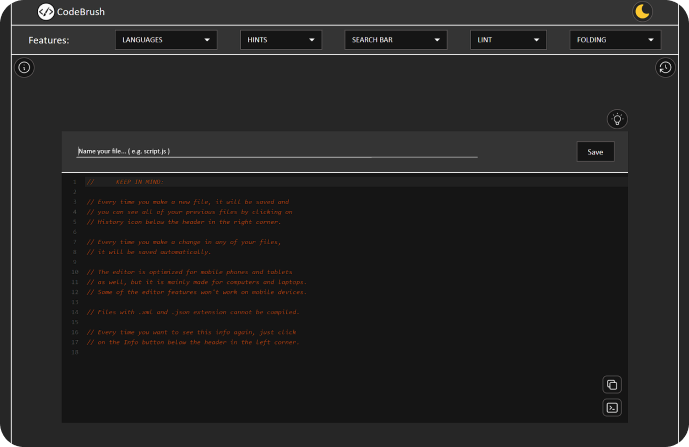Click line 'Some of the editor features won't work'

pyautogui.click(x=197, y=292)
